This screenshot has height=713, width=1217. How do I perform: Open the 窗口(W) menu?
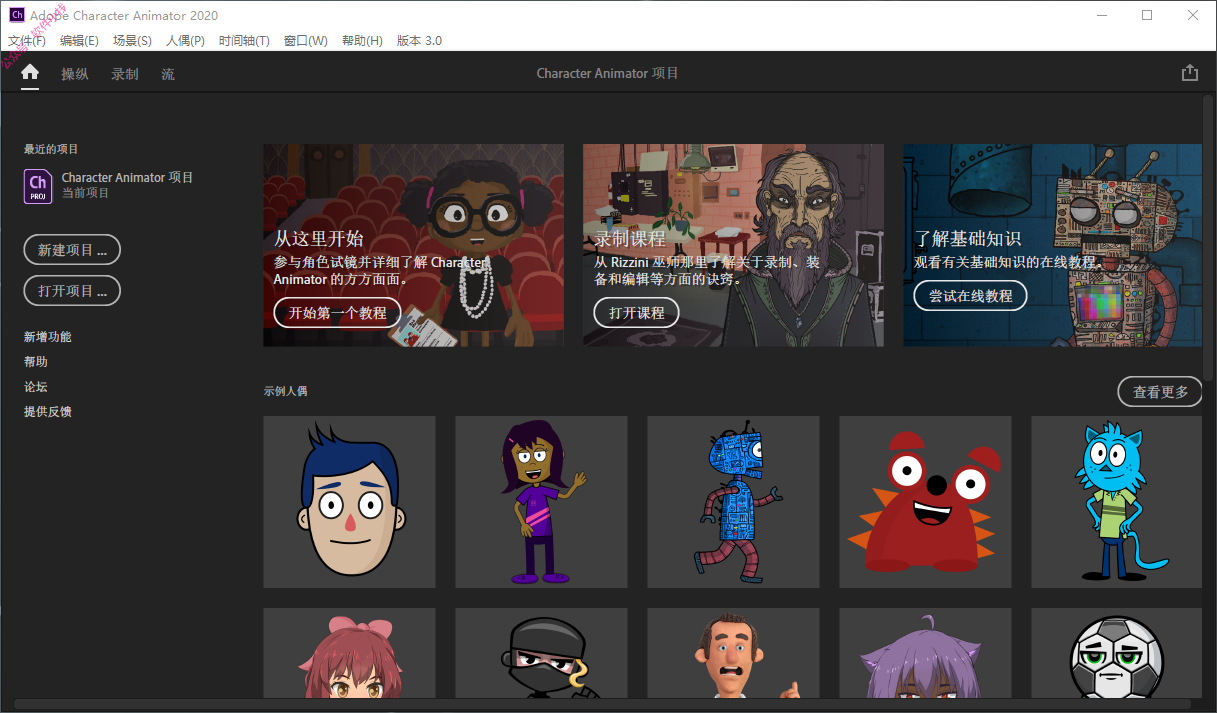pos(306,41)
